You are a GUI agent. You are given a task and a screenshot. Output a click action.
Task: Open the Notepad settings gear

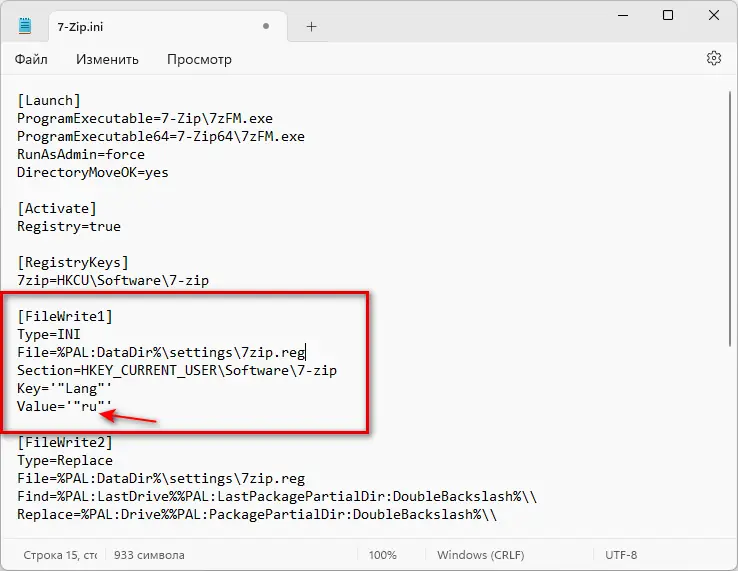pyautogui.click(x=714, y=58)
